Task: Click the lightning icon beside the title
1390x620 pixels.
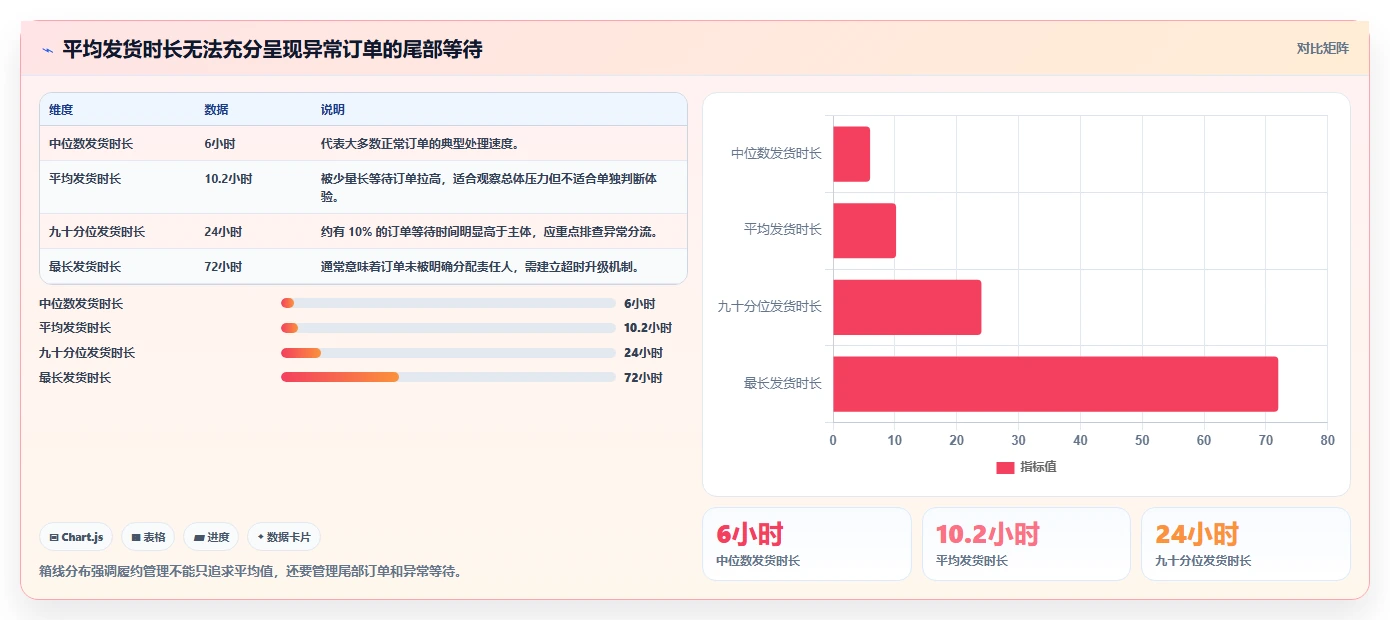Action: [47, 49]
